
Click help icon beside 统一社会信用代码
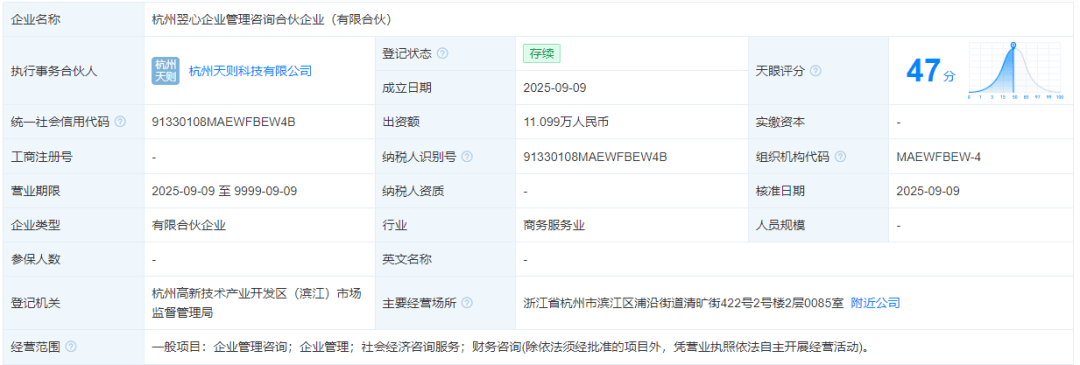(120, 122)
